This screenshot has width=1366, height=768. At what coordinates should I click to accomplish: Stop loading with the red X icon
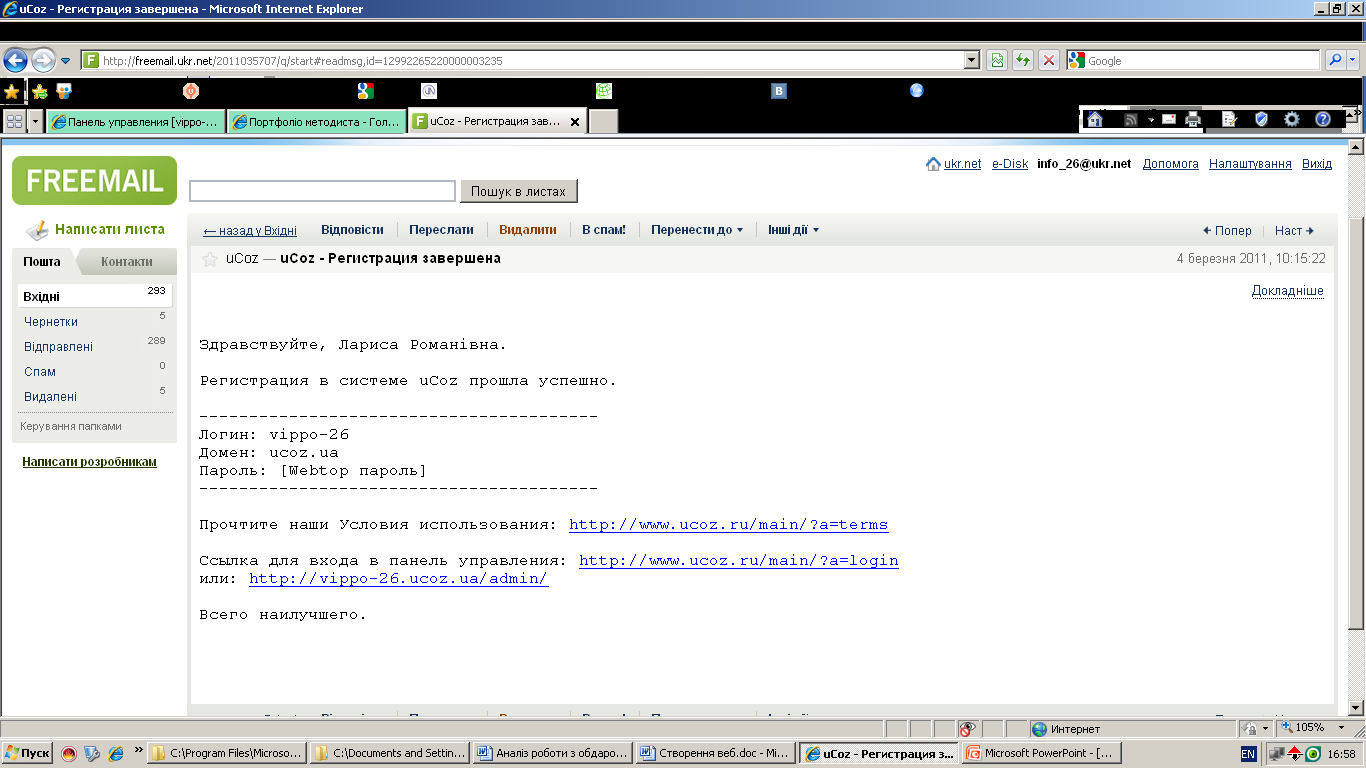point(1048,61)
